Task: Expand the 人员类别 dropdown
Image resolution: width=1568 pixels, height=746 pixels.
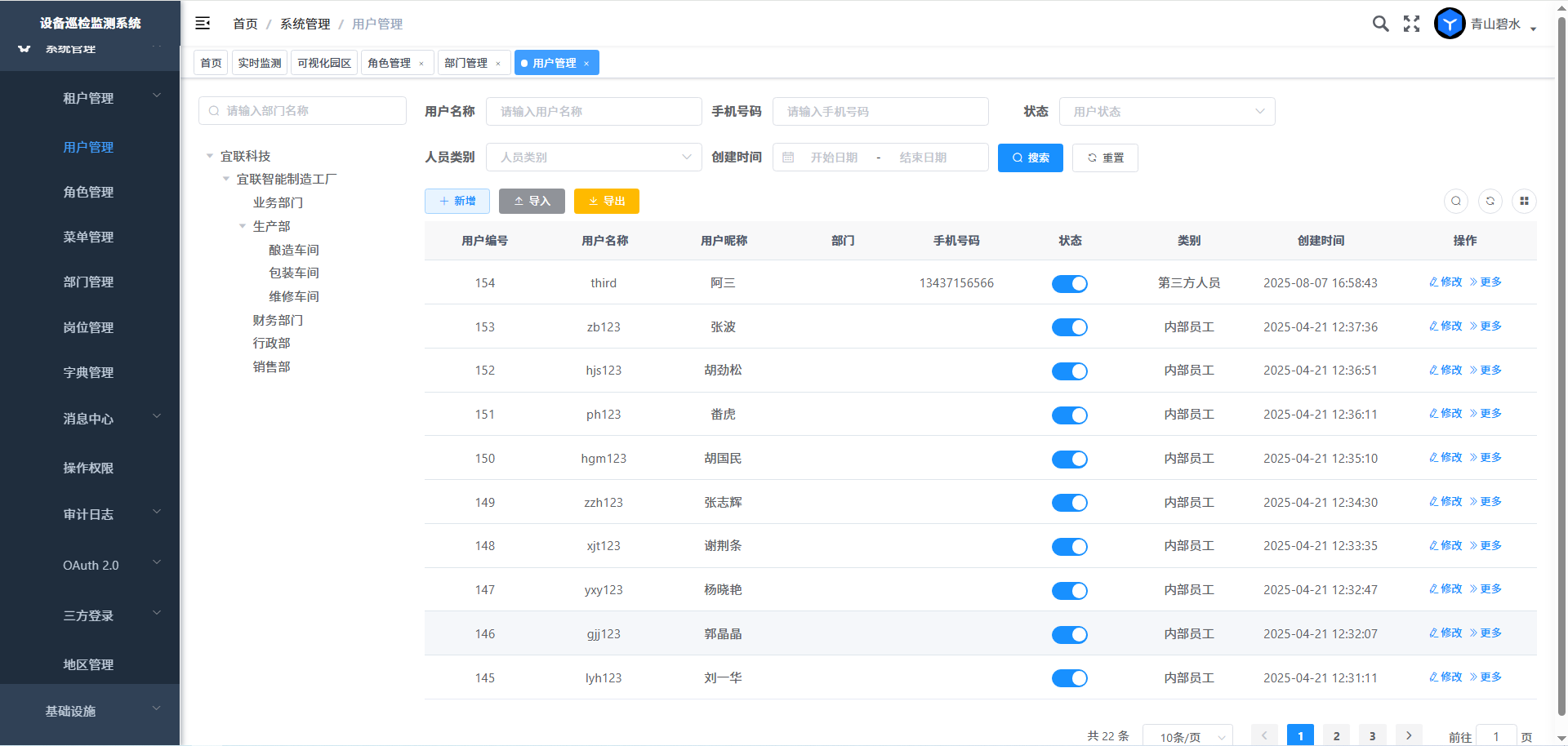Action: [594, 158]
